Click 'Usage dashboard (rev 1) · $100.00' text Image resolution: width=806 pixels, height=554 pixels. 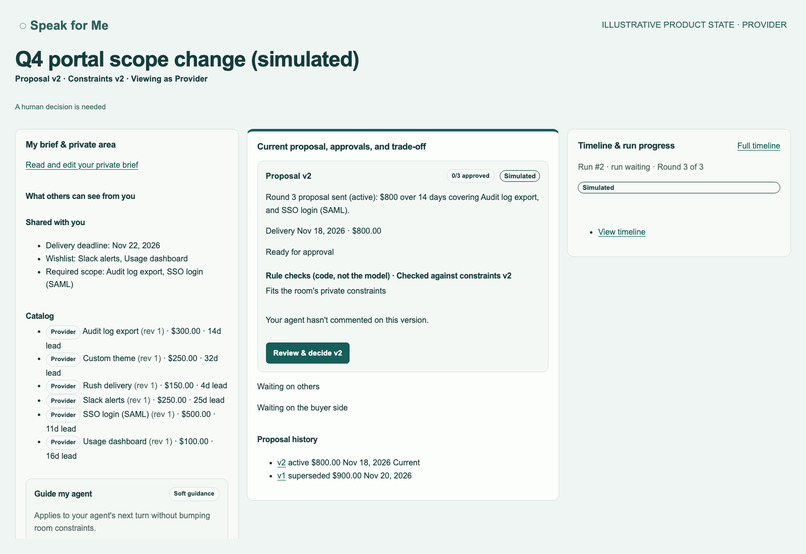pos(146,441)
